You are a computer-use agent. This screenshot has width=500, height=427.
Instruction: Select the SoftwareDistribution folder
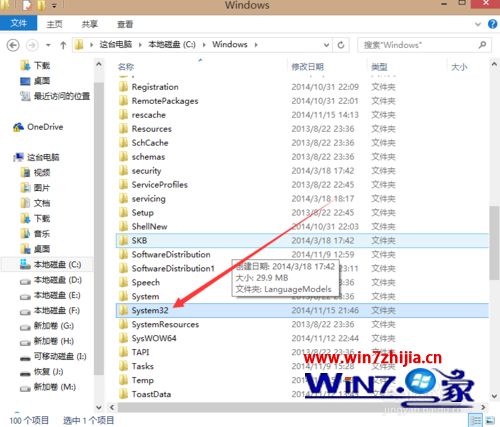click(171, 254)
